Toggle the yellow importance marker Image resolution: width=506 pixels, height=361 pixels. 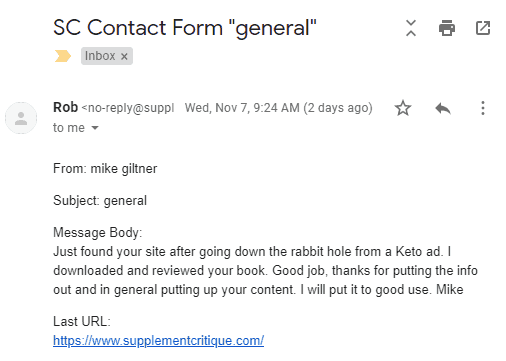[63, 56]
